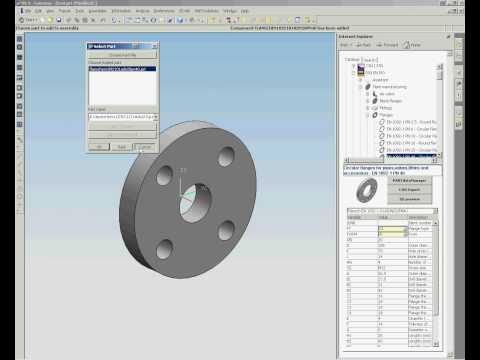Image resolution: width=480 pixels, height=360 pixels.
Task: Select Plant manufacturing tree node
Action: point(390,87)
